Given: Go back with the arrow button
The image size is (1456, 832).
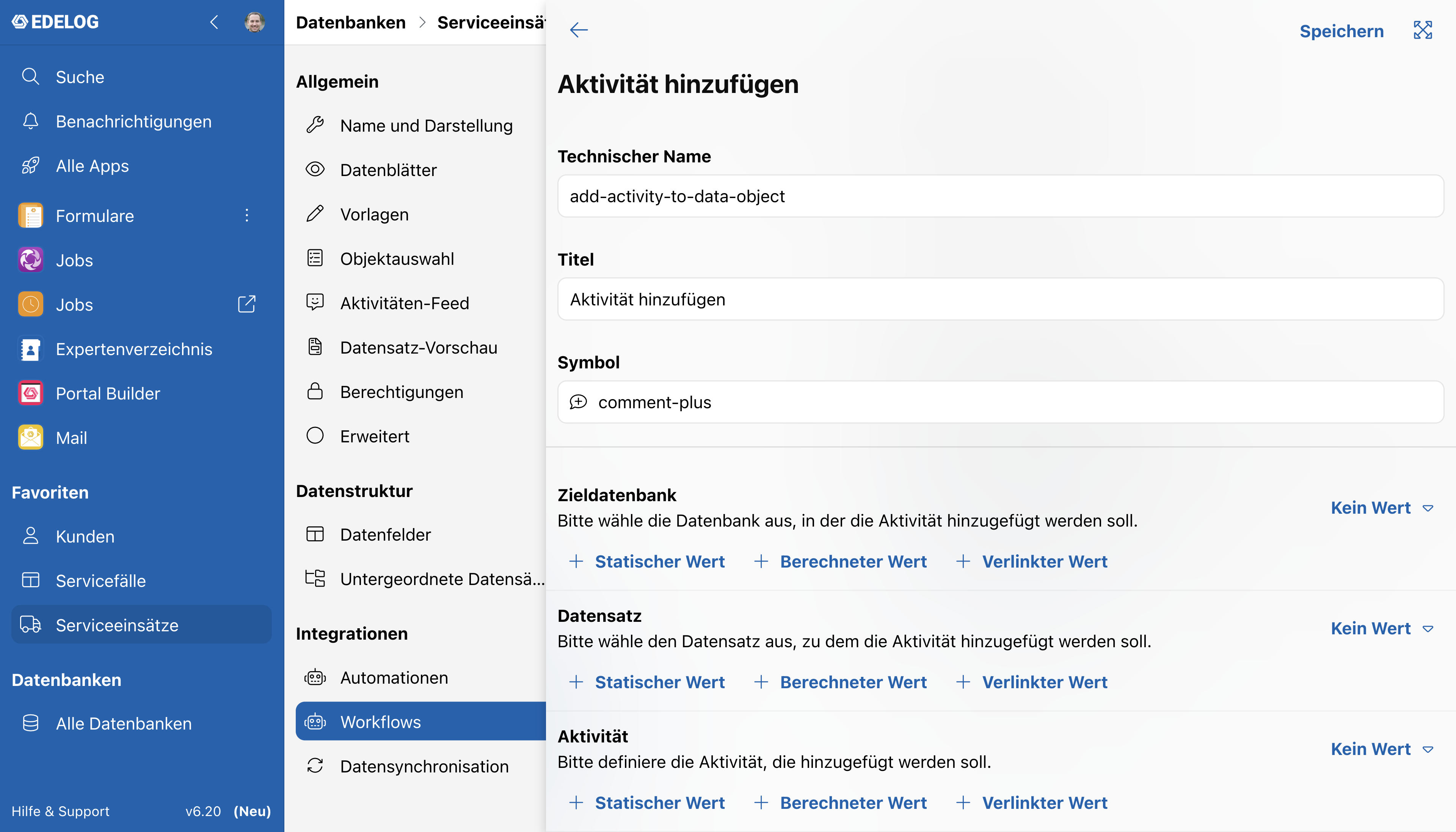Looking at the screenshot, I should pyautogui.click(x=578, y=30).
